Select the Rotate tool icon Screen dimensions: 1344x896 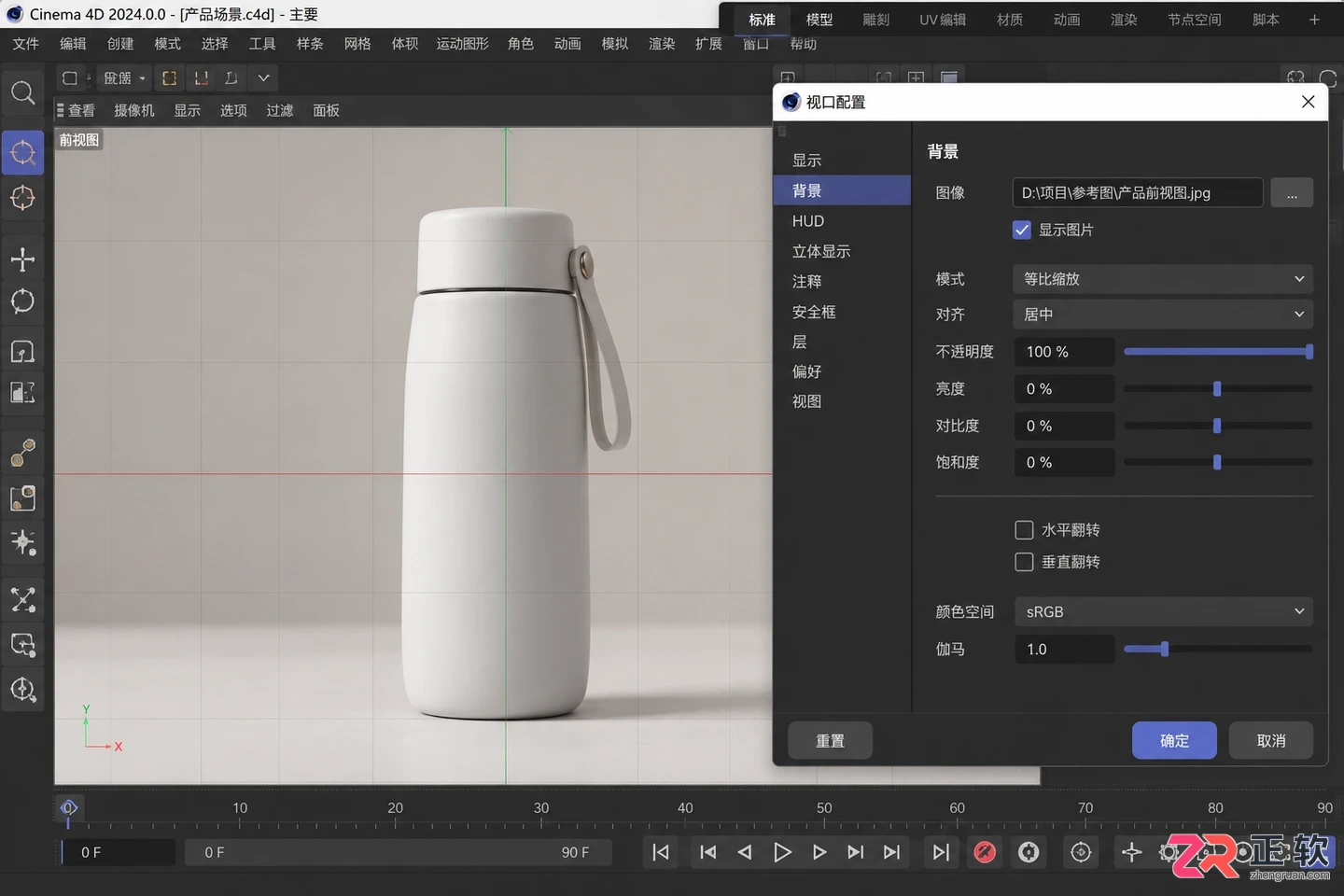pos(22,301)
